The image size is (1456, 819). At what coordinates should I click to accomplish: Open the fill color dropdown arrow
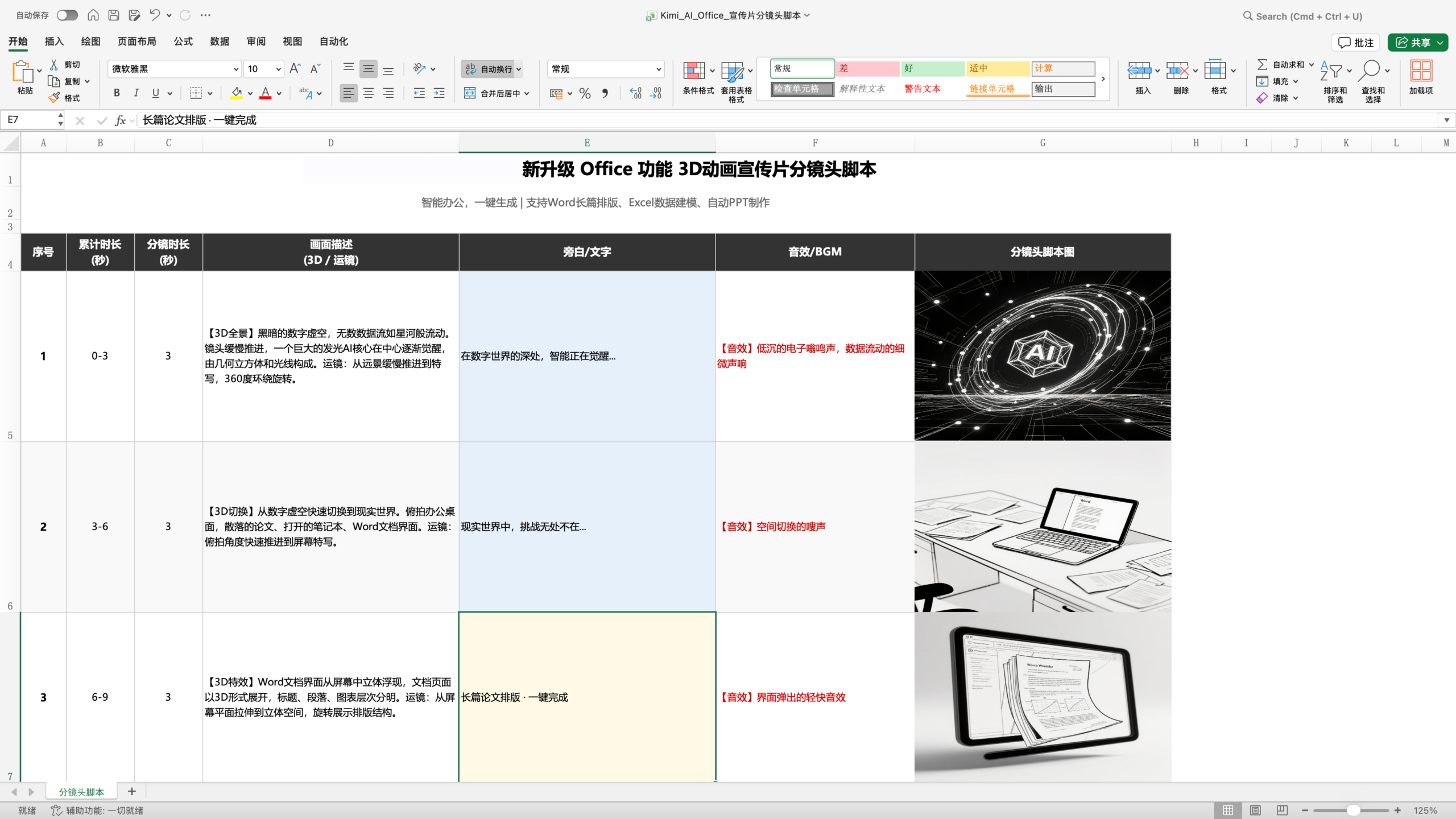(x=250, y=94)
